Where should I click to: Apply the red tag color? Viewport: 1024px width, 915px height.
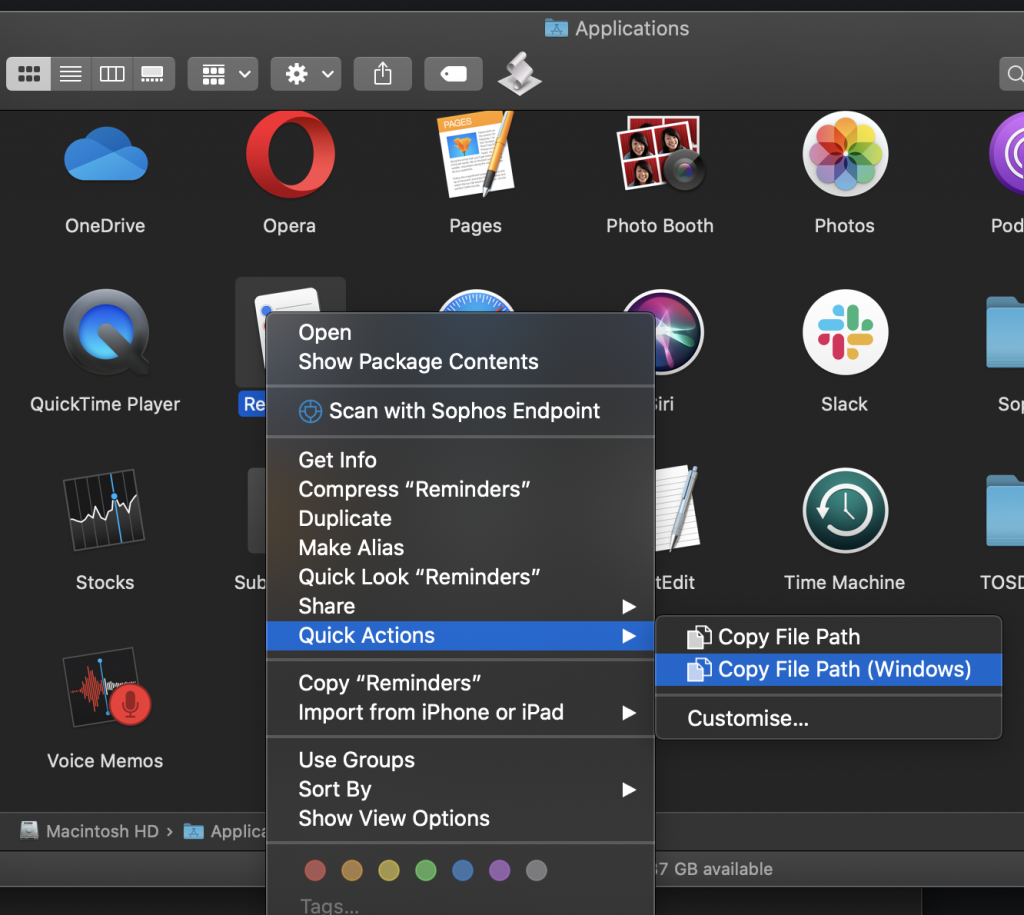pyautogui.click(x=315, y=870)
